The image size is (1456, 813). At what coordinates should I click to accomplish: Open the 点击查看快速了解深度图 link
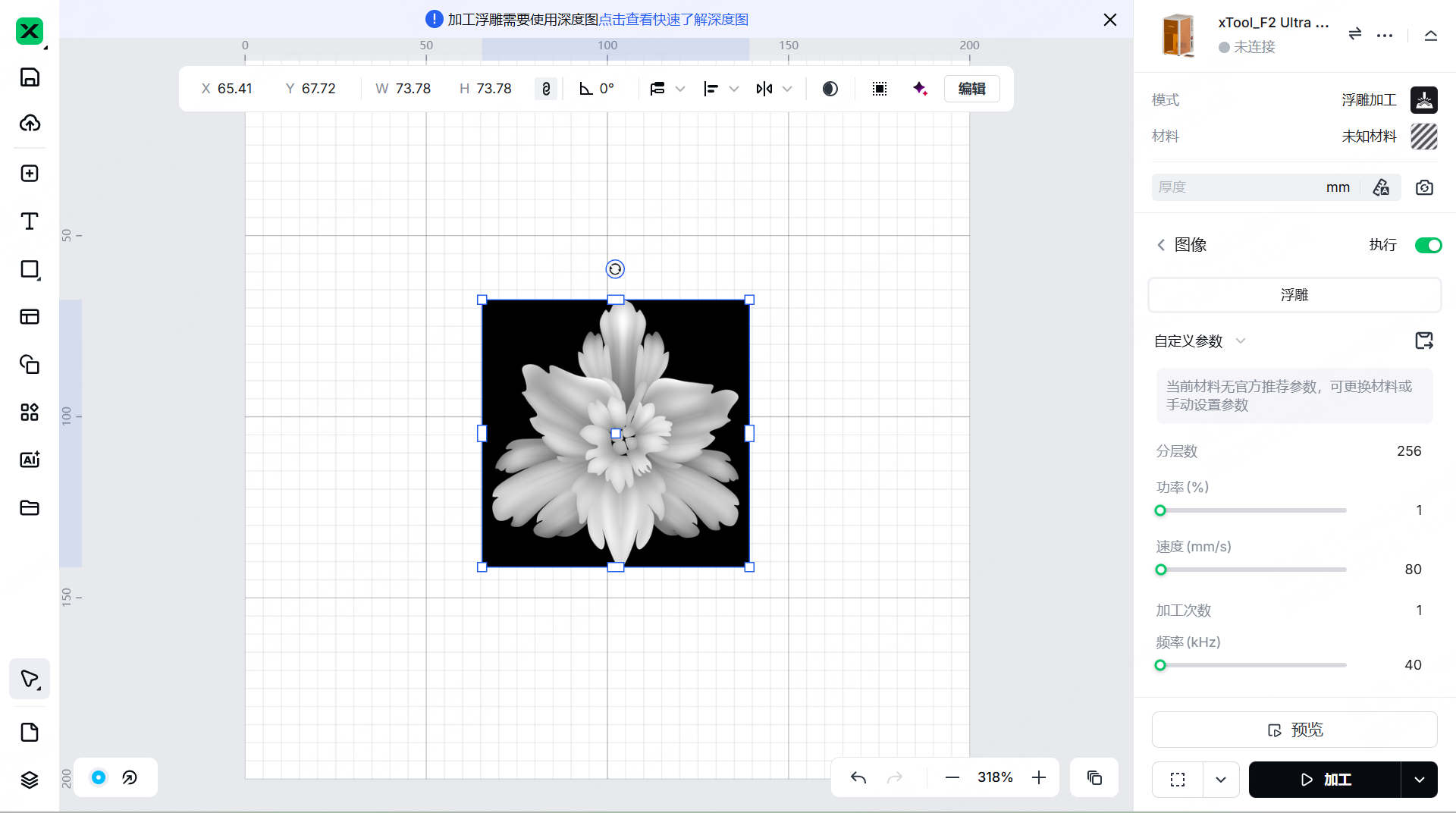click(673, 20)
